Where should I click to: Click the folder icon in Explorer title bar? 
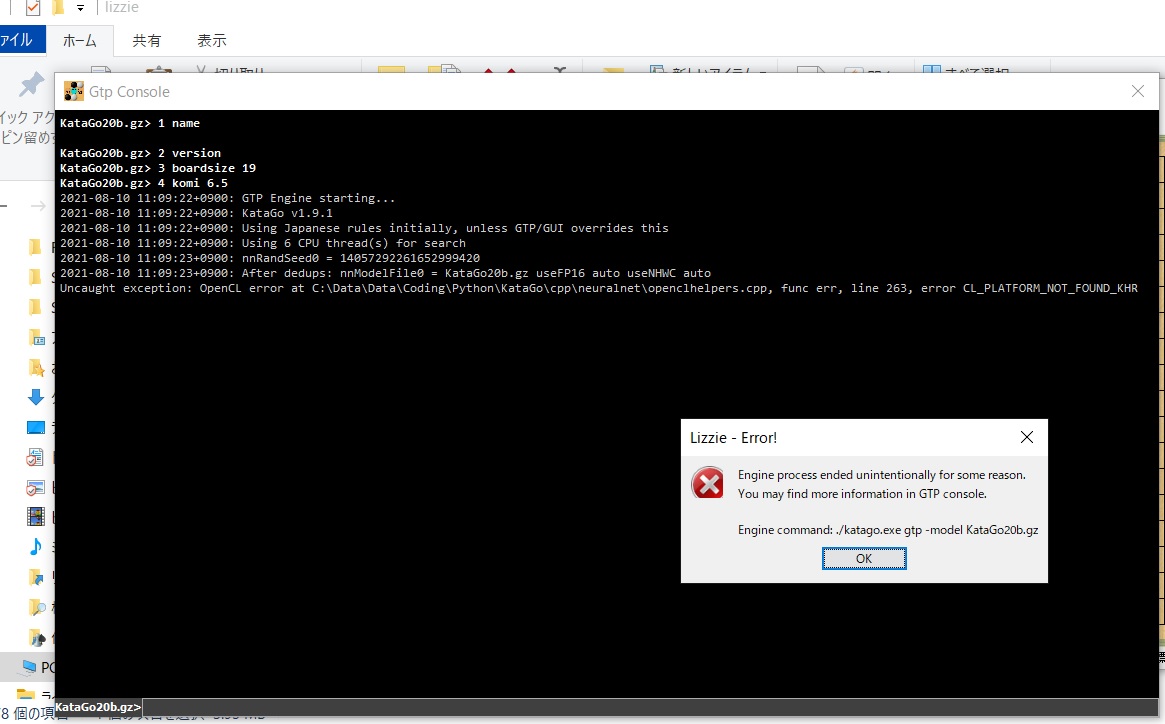tap(57, 7)
